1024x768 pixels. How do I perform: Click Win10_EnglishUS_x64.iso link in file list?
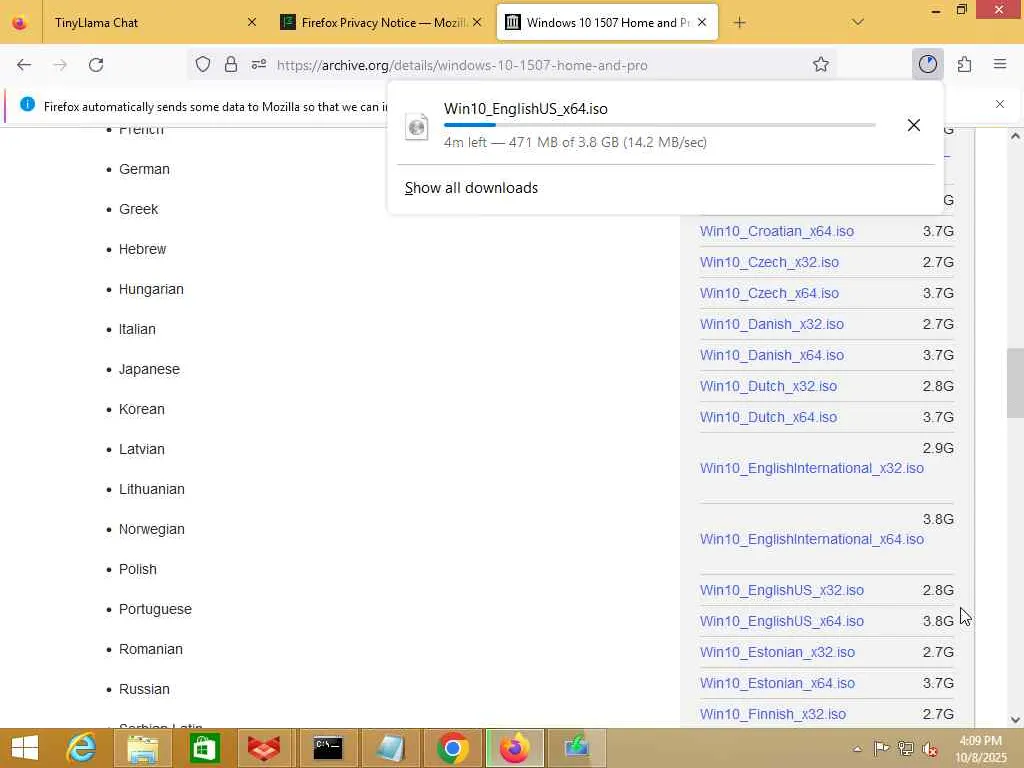pos(782,621)
